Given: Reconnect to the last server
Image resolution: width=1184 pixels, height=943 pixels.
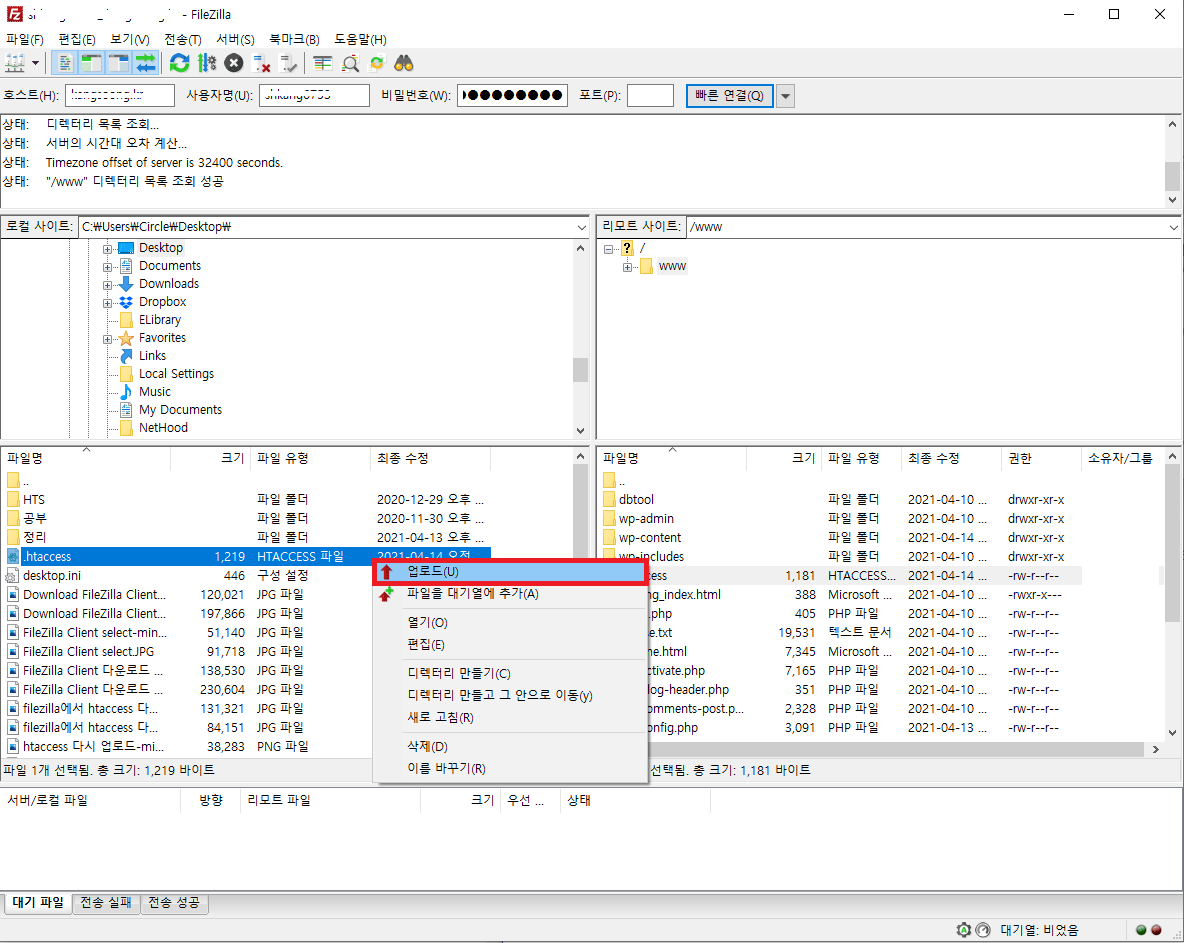Looking at the screenshot, I should 288,63.
